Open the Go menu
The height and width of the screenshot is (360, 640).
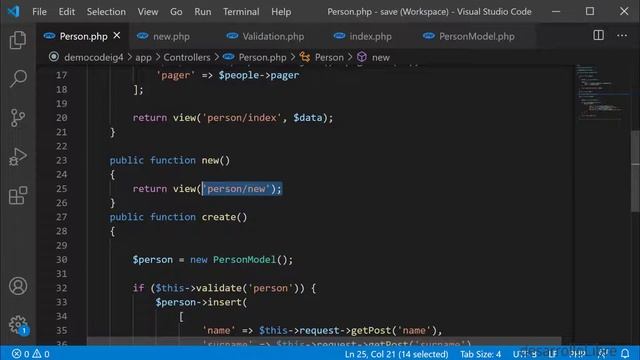click(x=176, y=11)
